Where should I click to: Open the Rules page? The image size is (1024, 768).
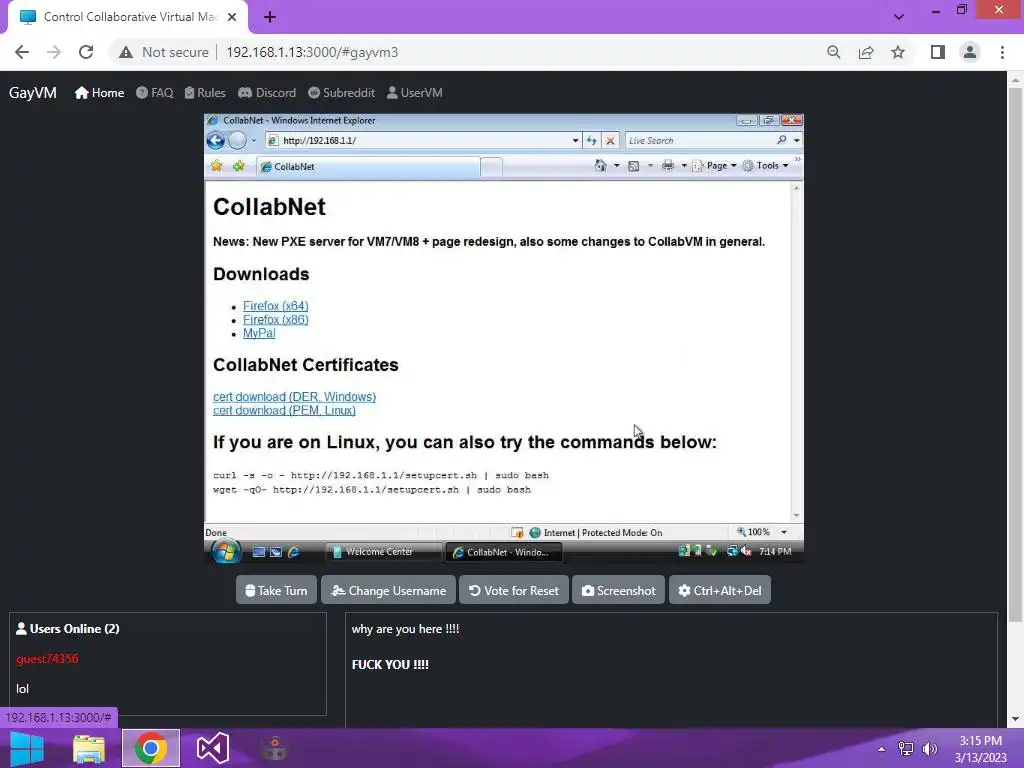tap(205, 93)
